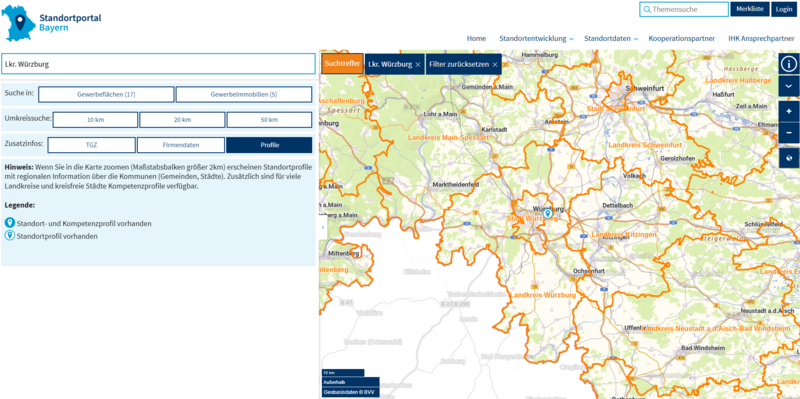Image resolution: width=800 pixels, height=399 pixels.
Task: Click Zeil a.Main on the map
Action: (x=752, y=106)
